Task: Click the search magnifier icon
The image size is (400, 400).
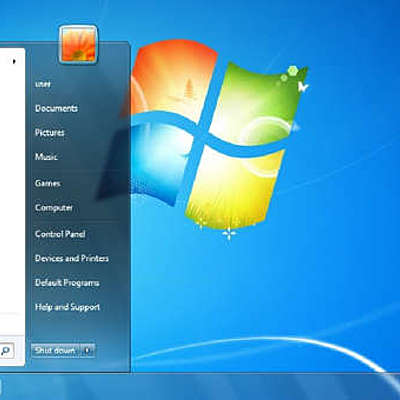Action: point(6,350)
